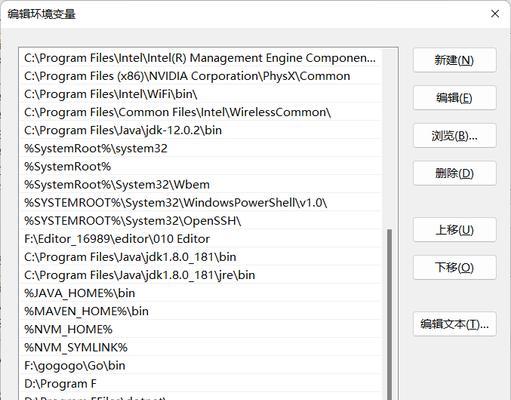The height and width of the screenshot is (400, 511).
Task: Select the %JAVA_HOME%\bin entry
Action: [200, 293]
